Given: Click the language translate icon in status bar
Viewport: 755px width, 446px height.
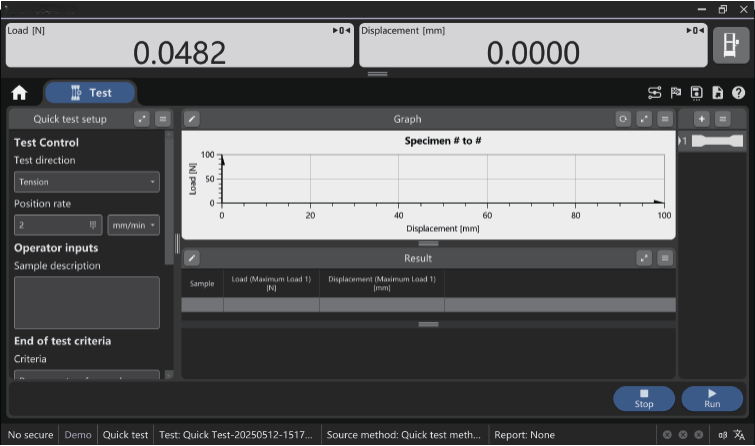Looking at the screenshot, I should (741, 435).
